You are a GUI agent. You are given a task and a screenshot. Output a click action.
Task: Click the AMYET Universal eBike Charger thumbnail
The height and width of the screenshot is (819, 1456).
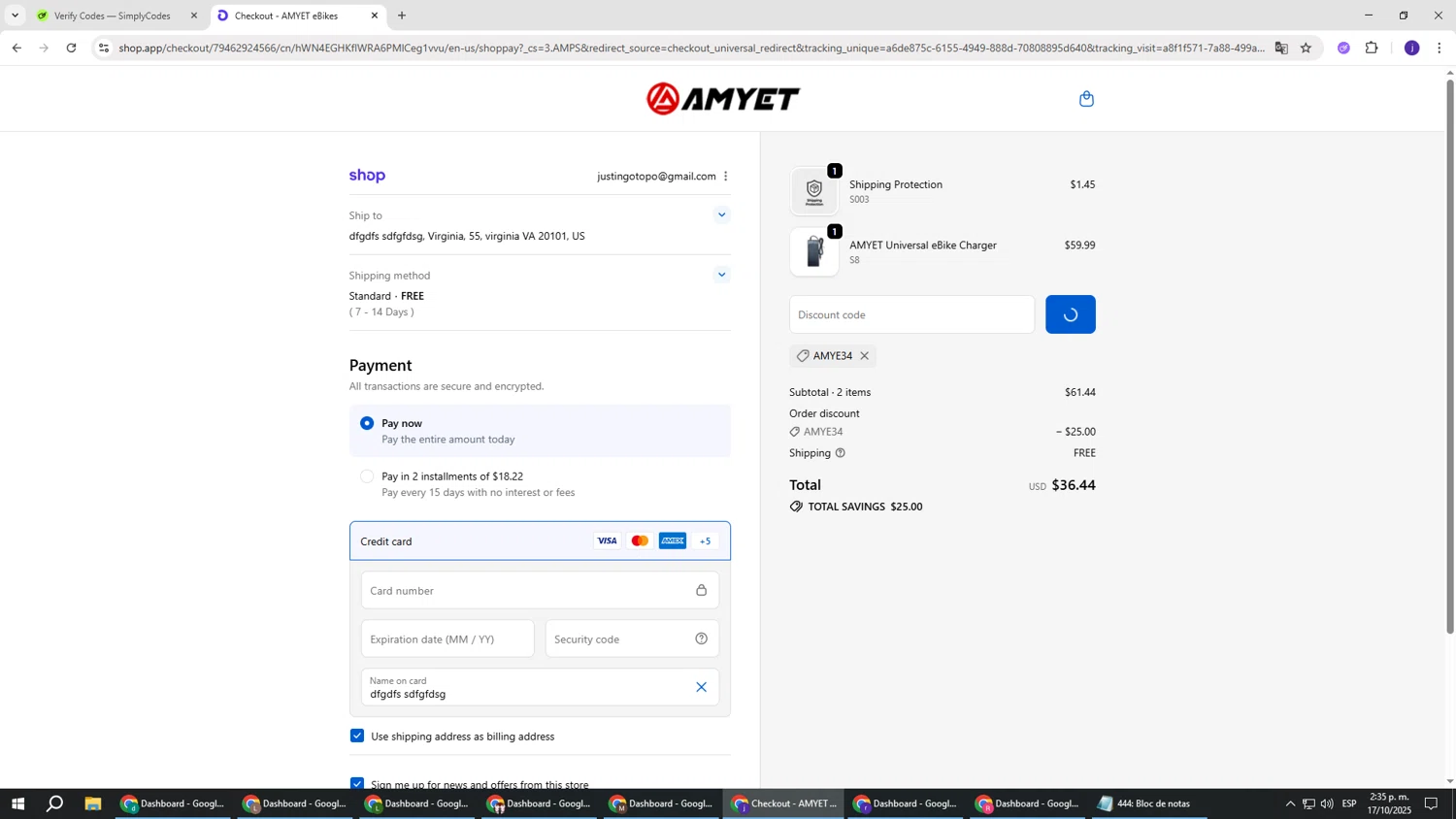point(814,252)
